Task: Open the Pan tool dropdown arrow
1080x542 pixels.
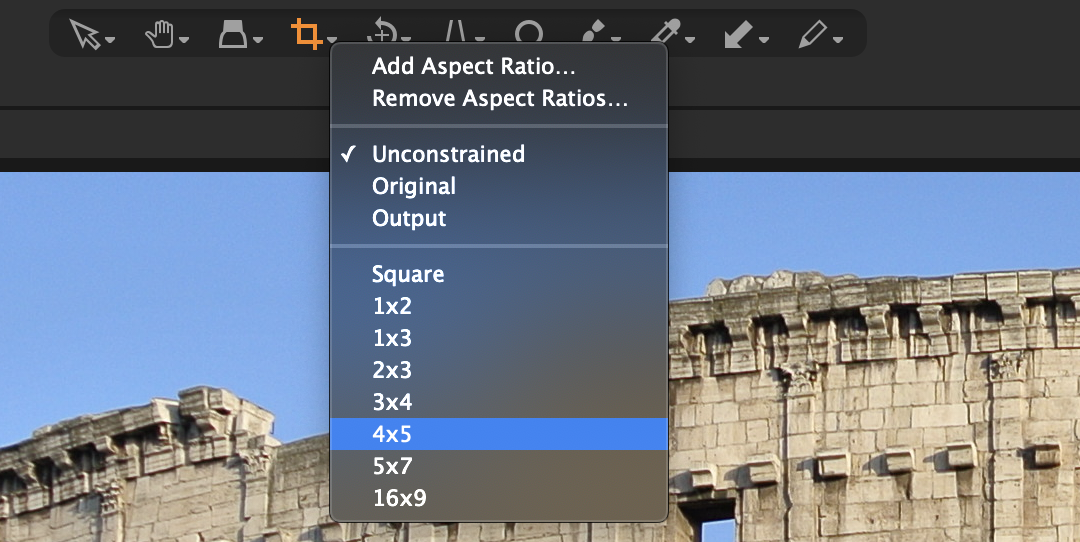Action: pos(184,40)
